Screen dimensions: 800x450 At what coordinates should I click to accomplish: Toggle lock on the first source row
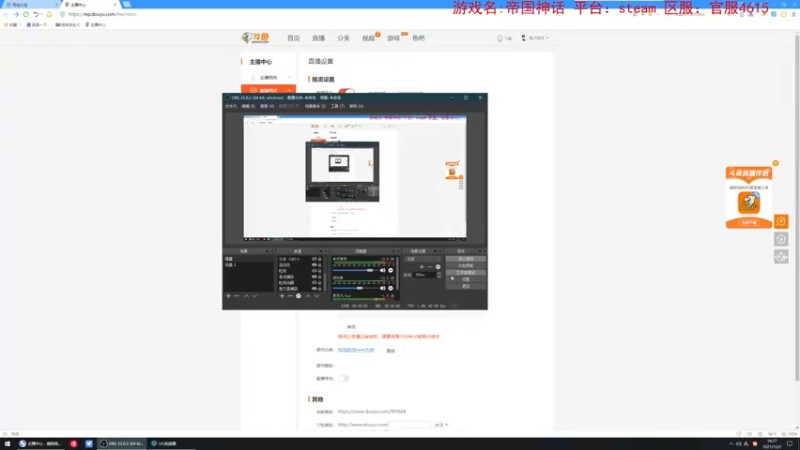pos(320,259)
